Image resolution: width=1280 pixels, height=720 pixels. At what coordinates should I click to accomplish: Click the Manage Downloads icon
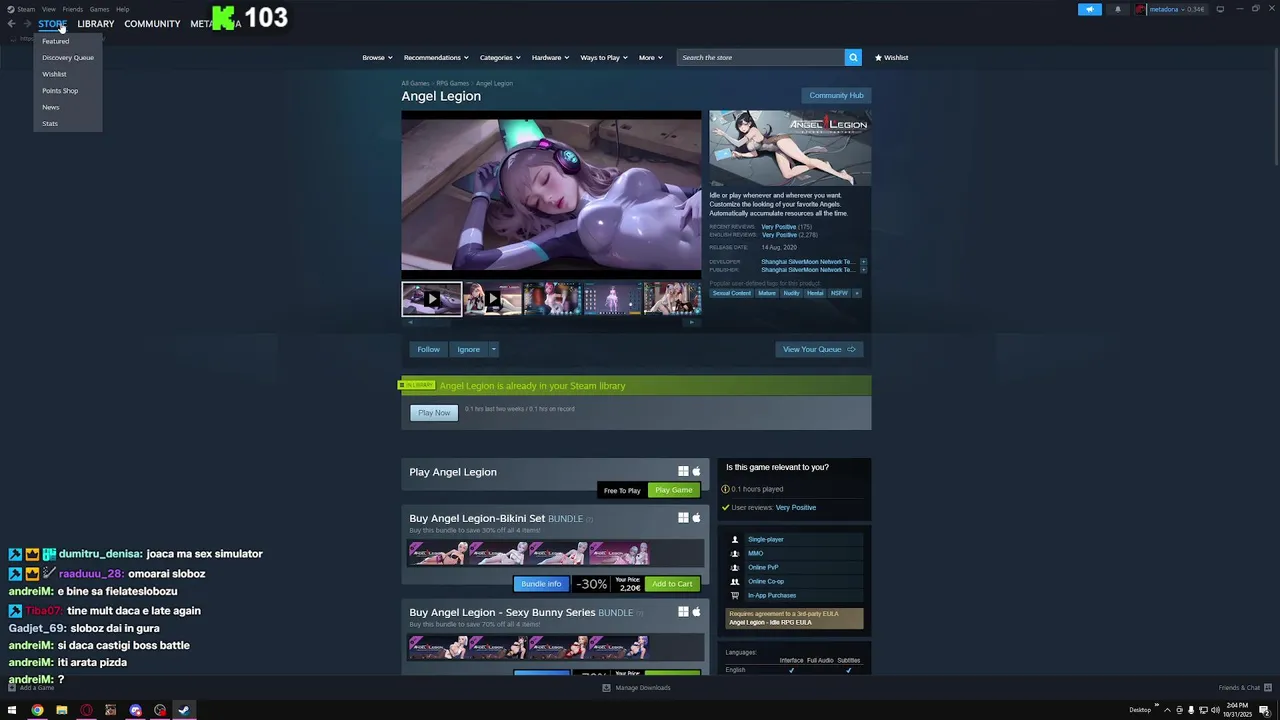tap(606, 688)
